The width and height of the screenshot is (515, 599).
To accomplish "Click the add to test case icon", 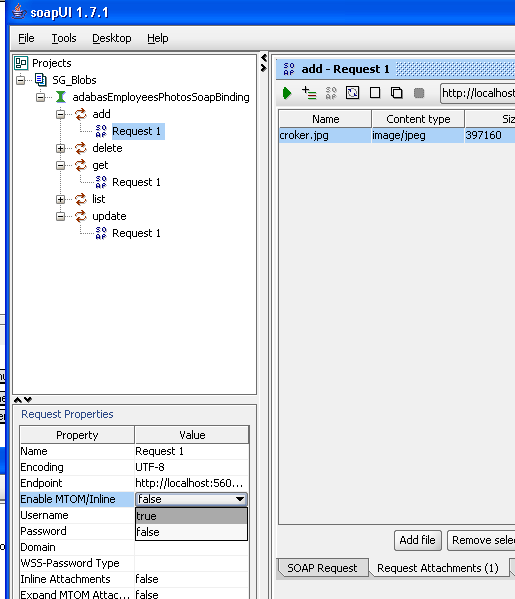I will [x=309, y=93].
